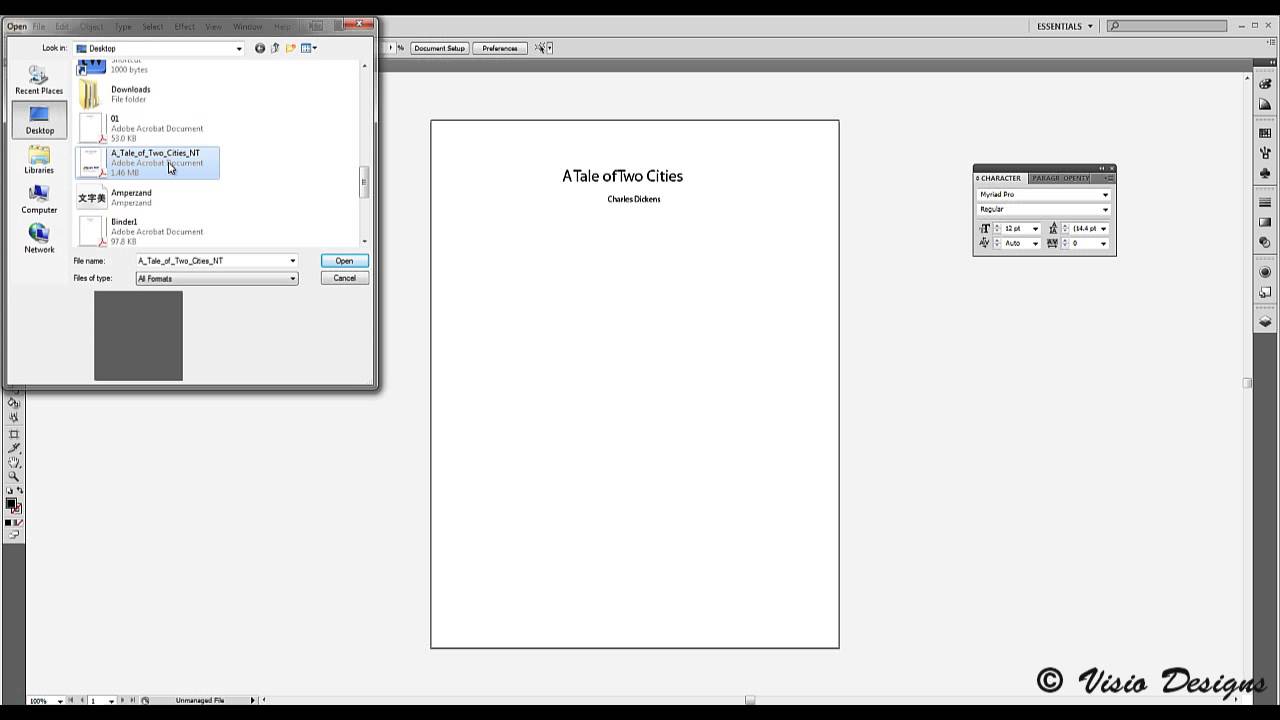Select the Binder1 Acrobat document
The height and width of the screenshot is (720, 1280).
(x=148, y=231)
